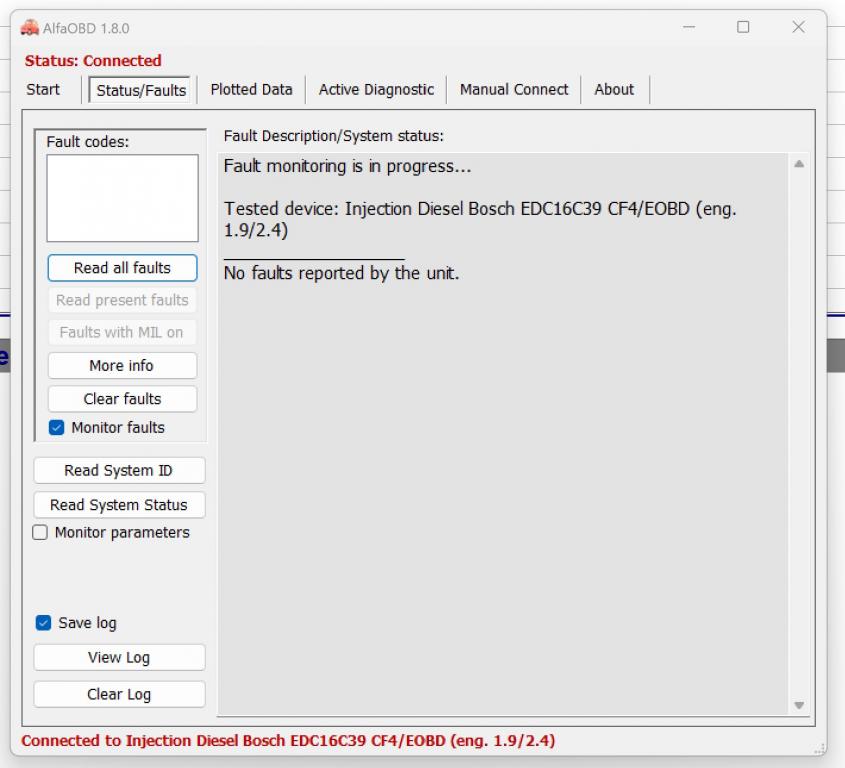Click the Clear Log button

pos(119,694)
